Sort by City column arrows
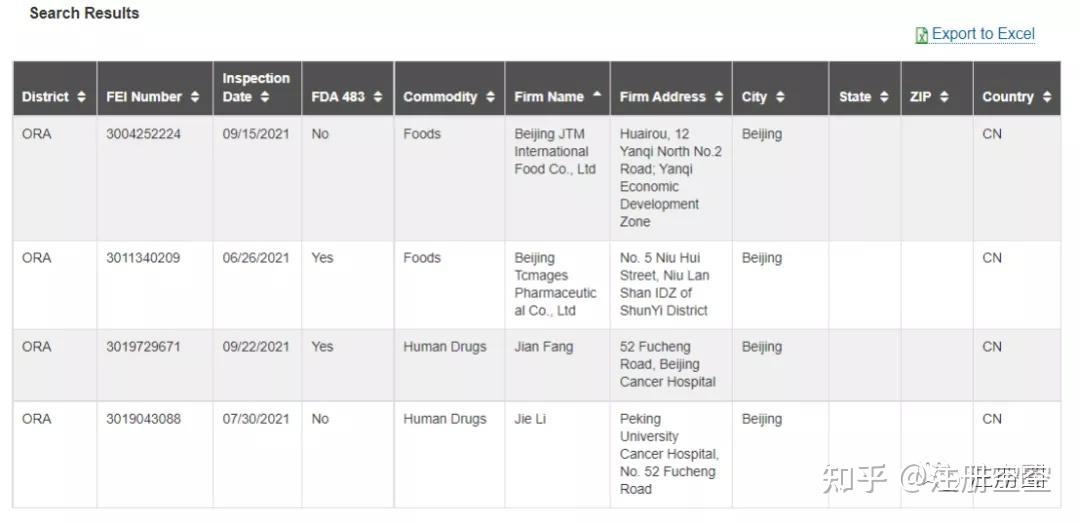This screenshot has width=1080, height=523. (x=780, y=97)
